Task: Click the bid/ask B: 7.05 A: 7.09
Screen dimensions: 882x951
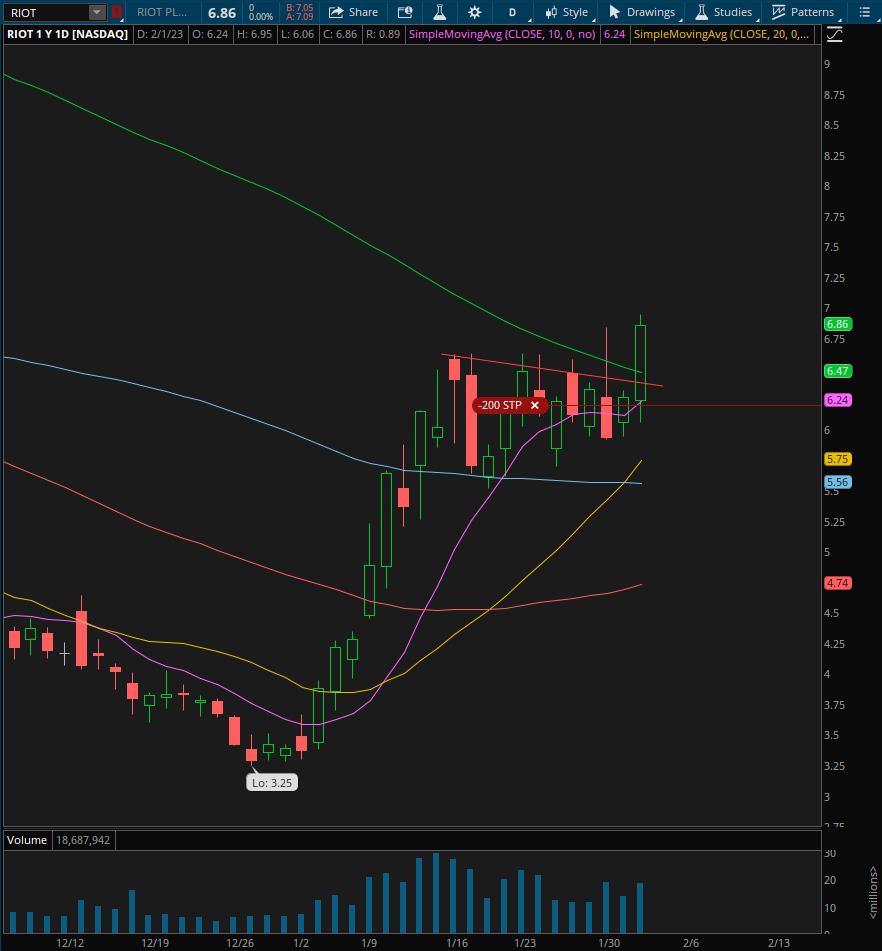Action: click(x=300, y=12)
